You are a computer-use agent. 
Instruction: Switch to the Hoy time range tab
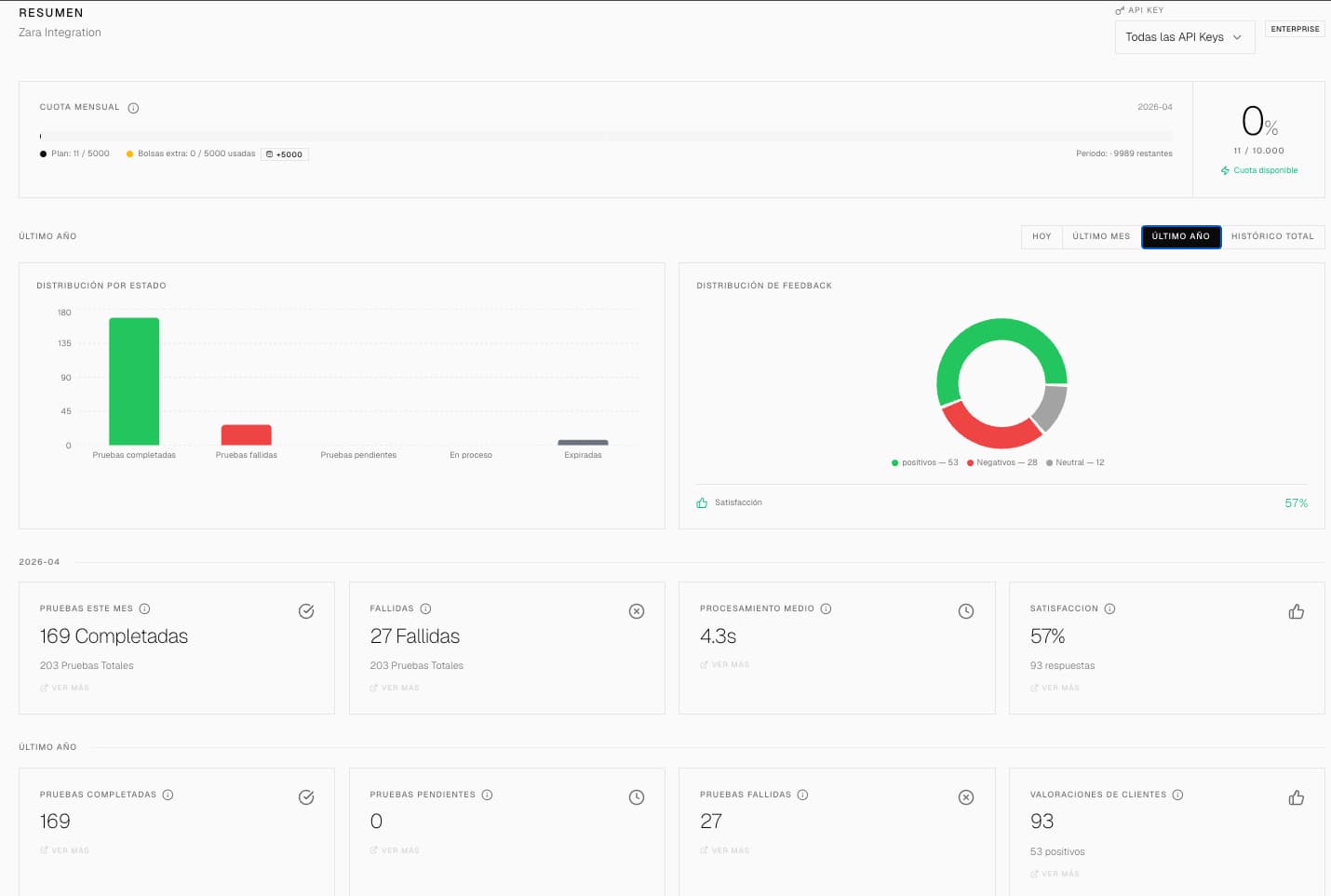point(1042,236)
